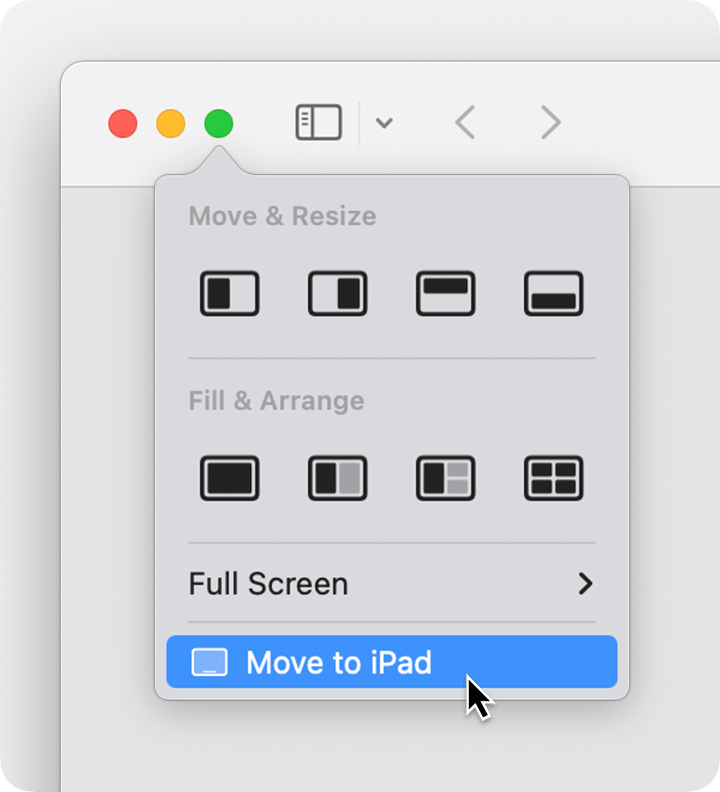Go back with left arrow
The width and height of the screenshot is (720, 792).
(465, 122)
